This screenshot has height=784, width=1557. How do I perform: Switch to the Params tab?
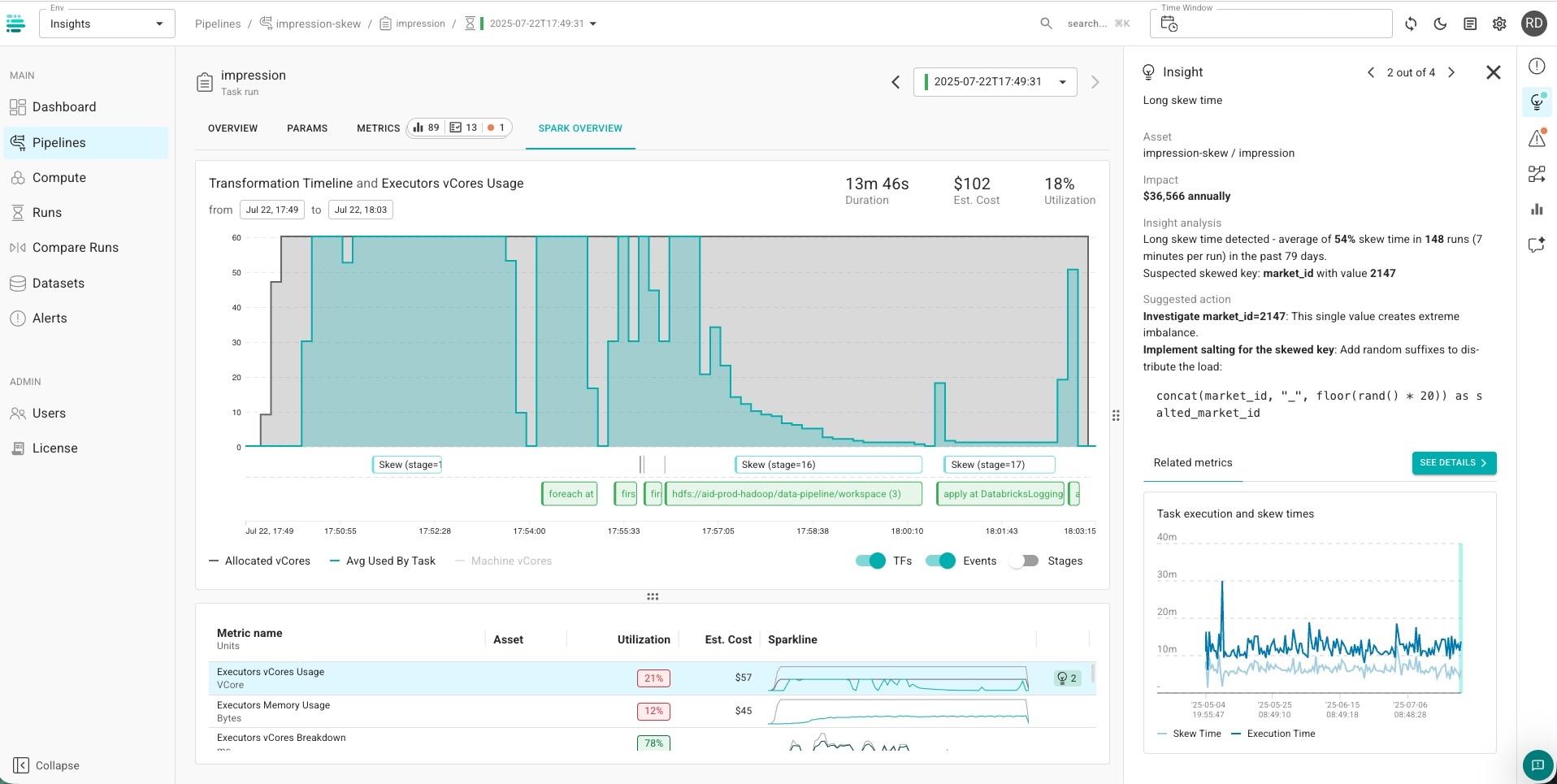307,128
